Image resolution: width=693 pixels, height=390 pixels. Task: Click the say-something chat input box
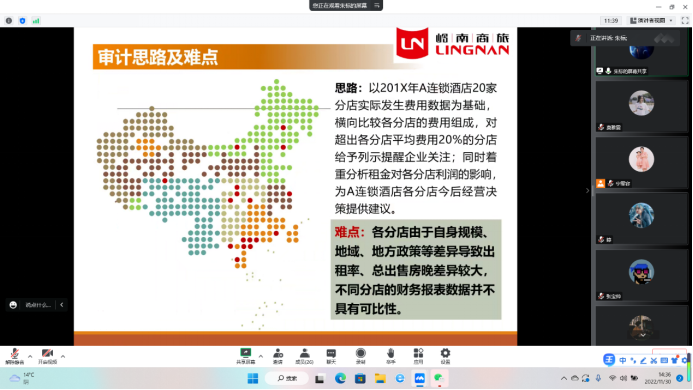coord(38,305)
